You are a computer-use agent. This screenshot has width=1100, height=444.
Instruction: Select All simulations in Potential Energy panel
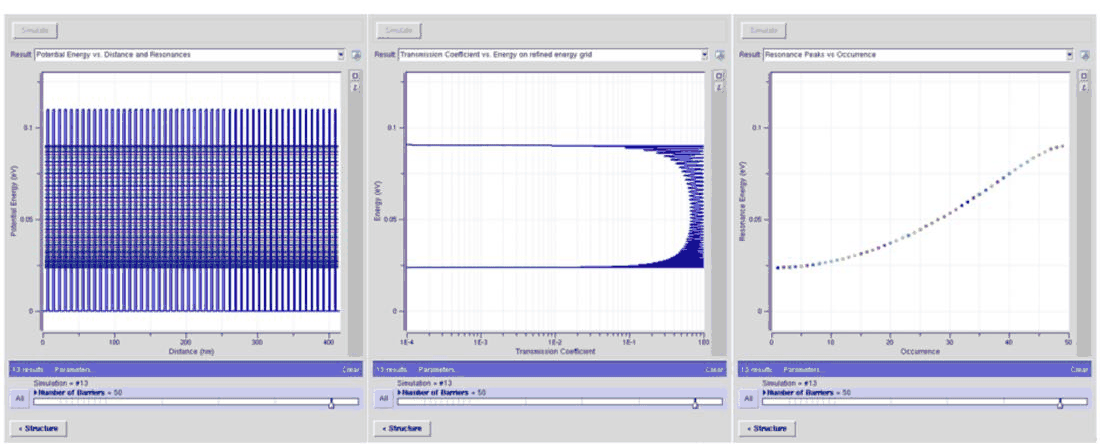point(20,398)
